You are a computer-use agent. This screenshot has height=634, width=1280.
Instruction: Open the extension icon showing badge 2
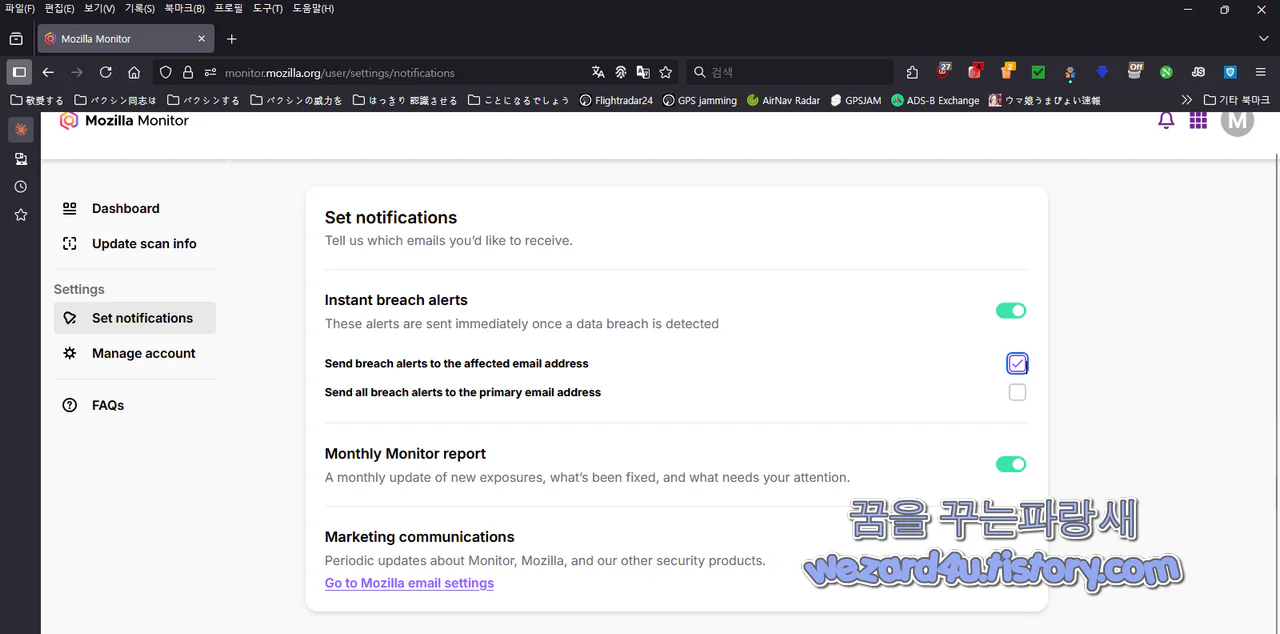pos(1007,71)
